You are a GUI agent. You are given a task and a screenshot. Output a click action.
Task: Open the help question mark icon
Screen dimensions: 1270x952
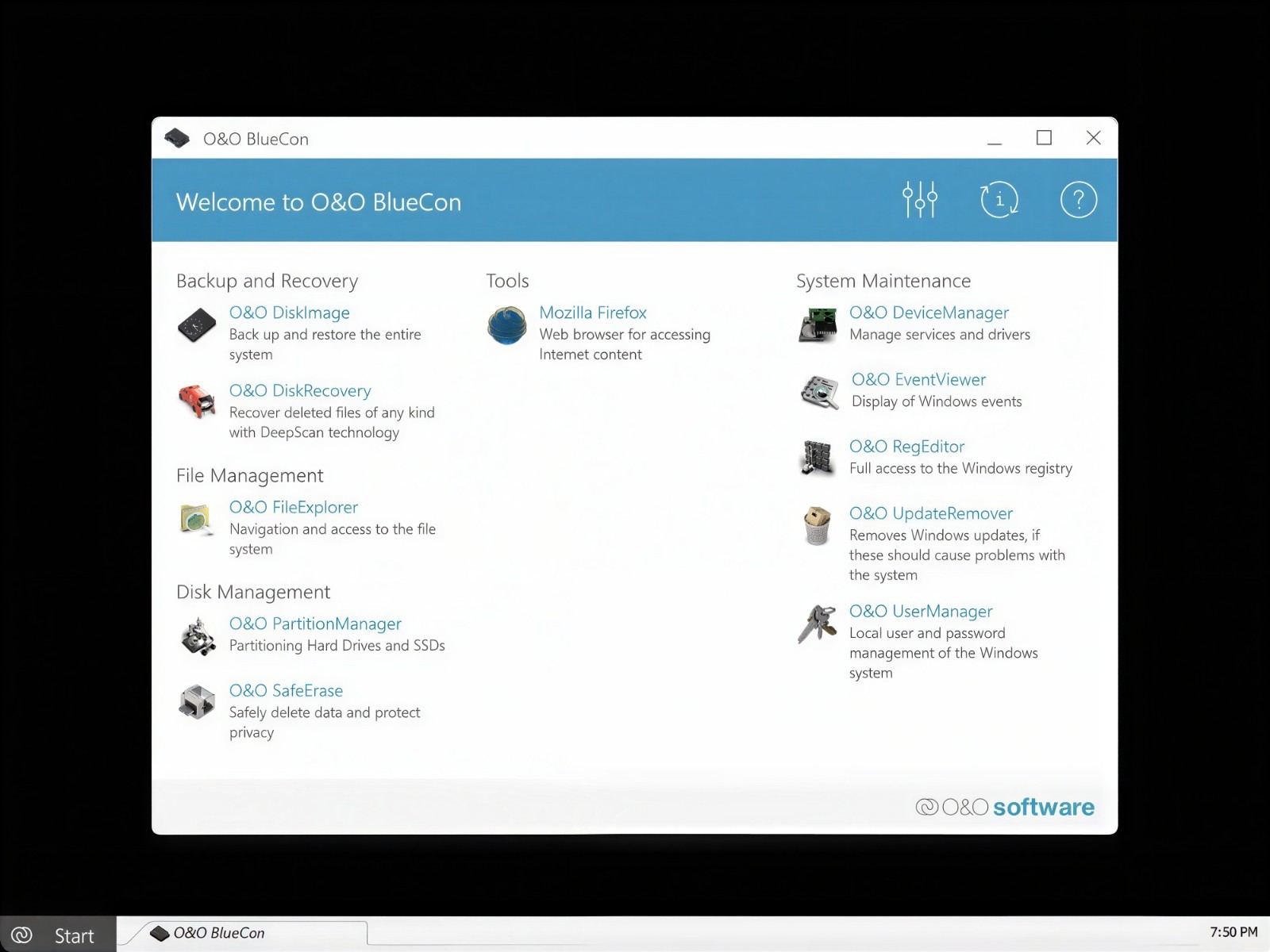[x=1079, y=199]
